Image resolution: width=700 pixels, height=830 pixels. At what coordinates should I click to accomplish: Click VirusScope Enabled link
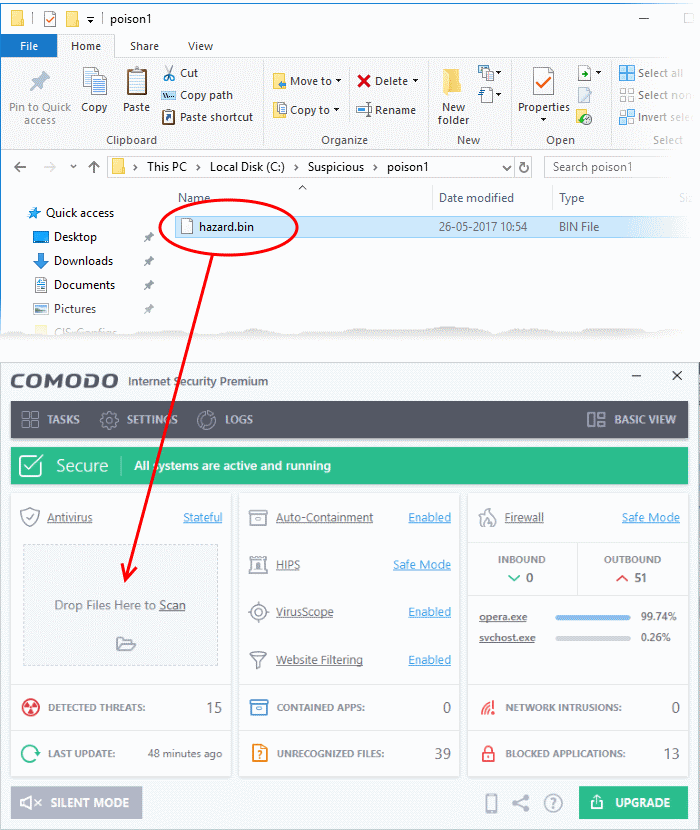pyautogui.click(x=429, y=612)
